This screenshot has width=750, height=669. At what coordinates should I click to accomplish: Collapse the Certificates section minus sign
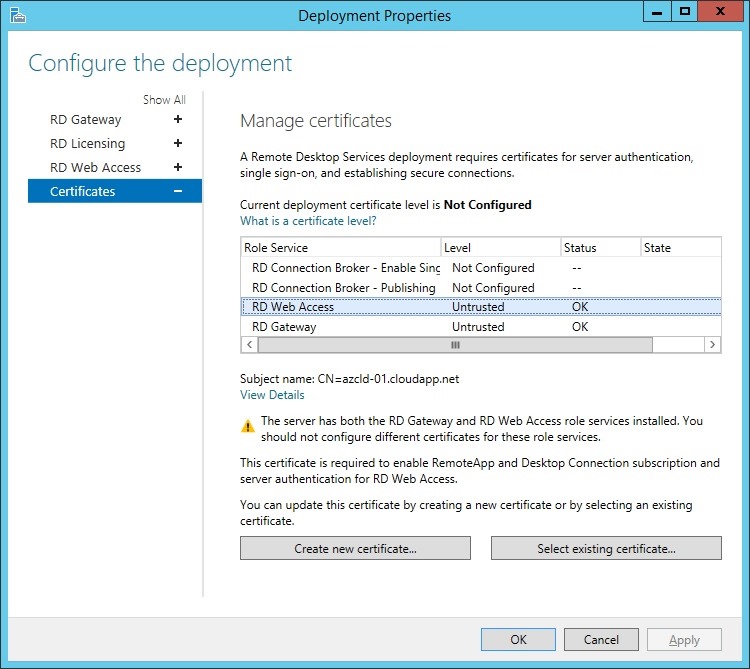178,191
